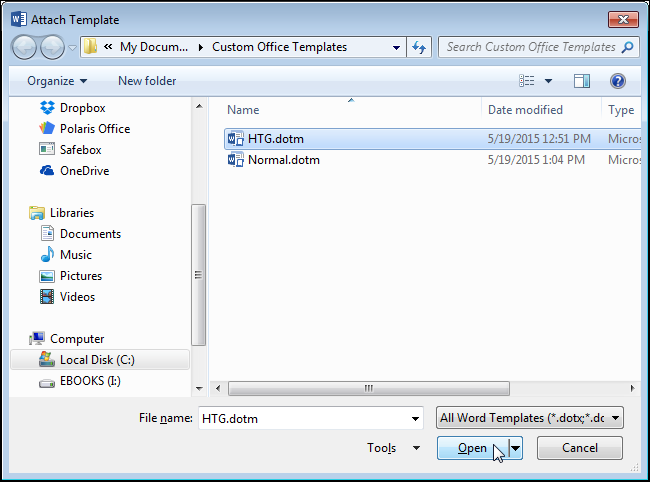Select Dropbox in navigation pane
Image resolution: width=650 pixels, height=482 pixels.
73,108
